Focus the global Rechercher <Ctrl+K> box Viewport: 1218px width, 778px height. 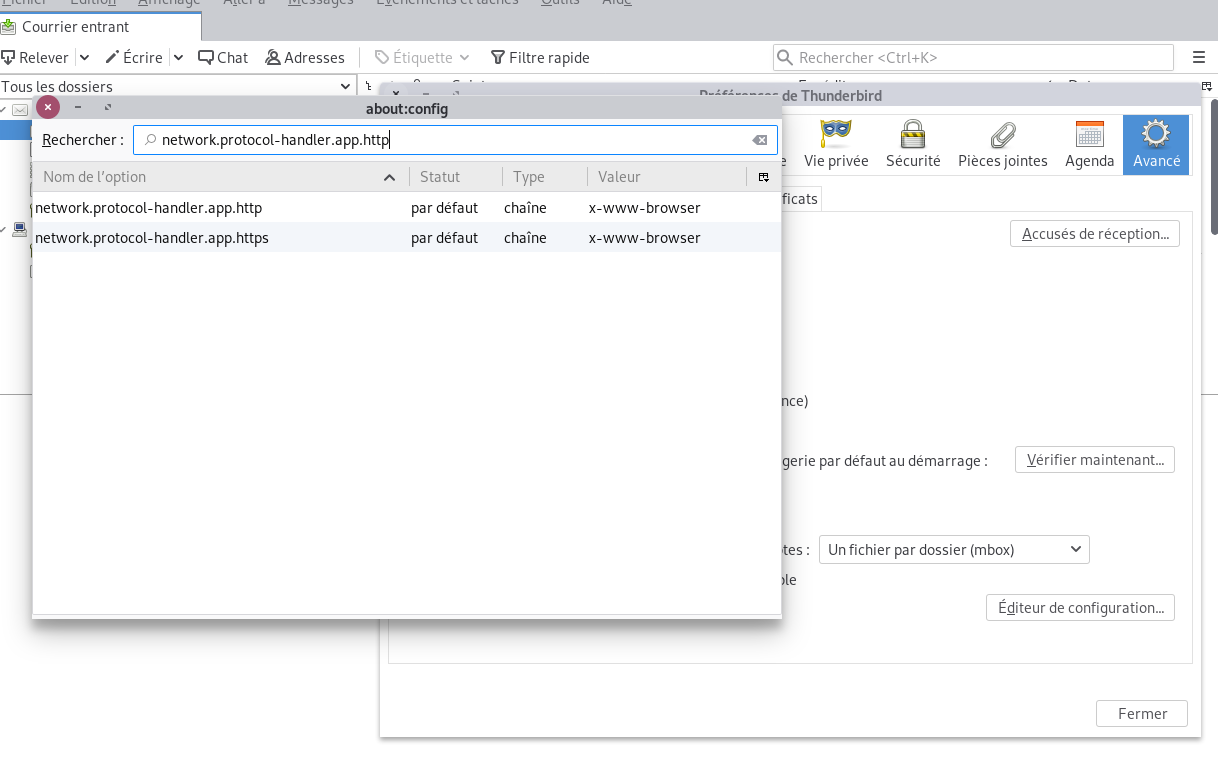click(973, 58)
